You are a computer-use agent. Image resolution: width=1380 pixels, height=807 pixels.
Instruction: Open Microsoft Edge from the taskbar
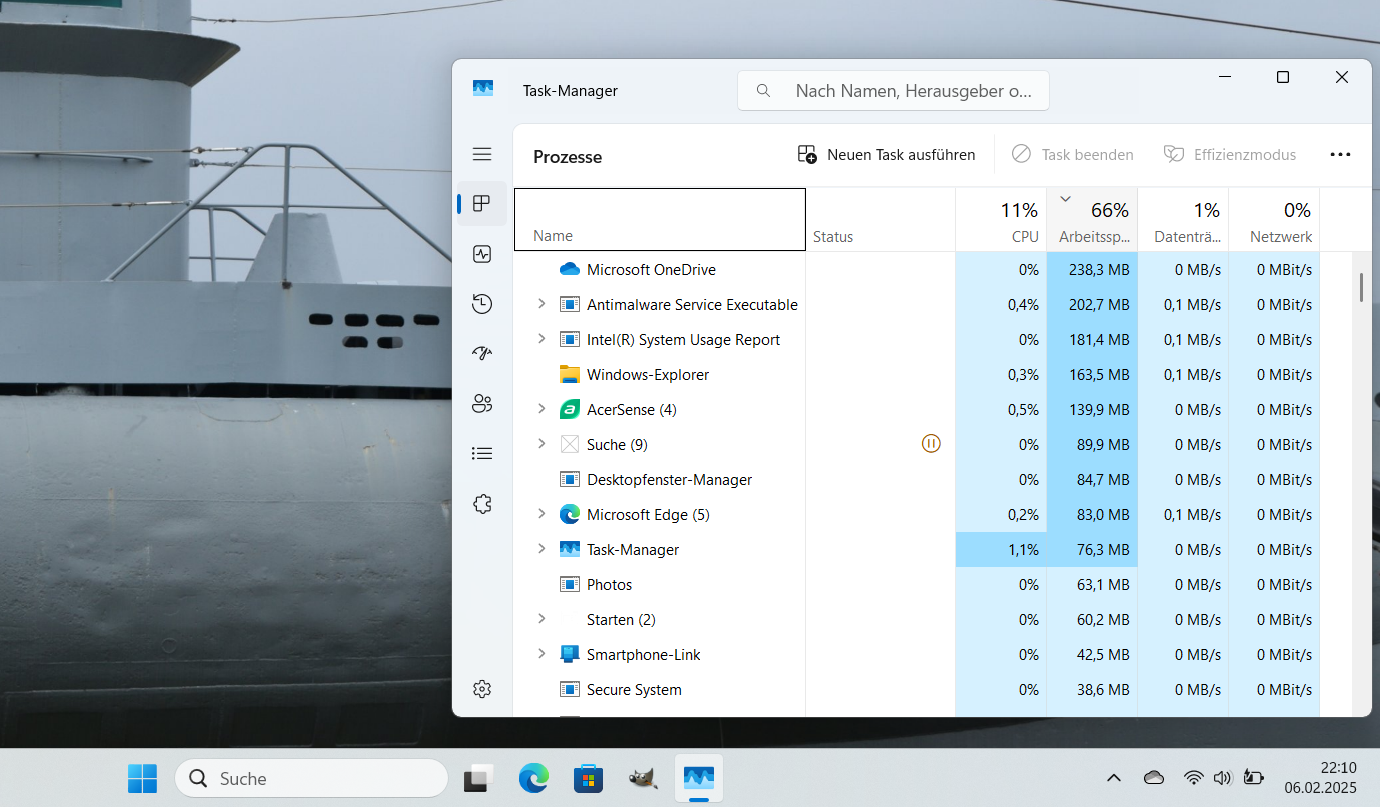(533, 778)
